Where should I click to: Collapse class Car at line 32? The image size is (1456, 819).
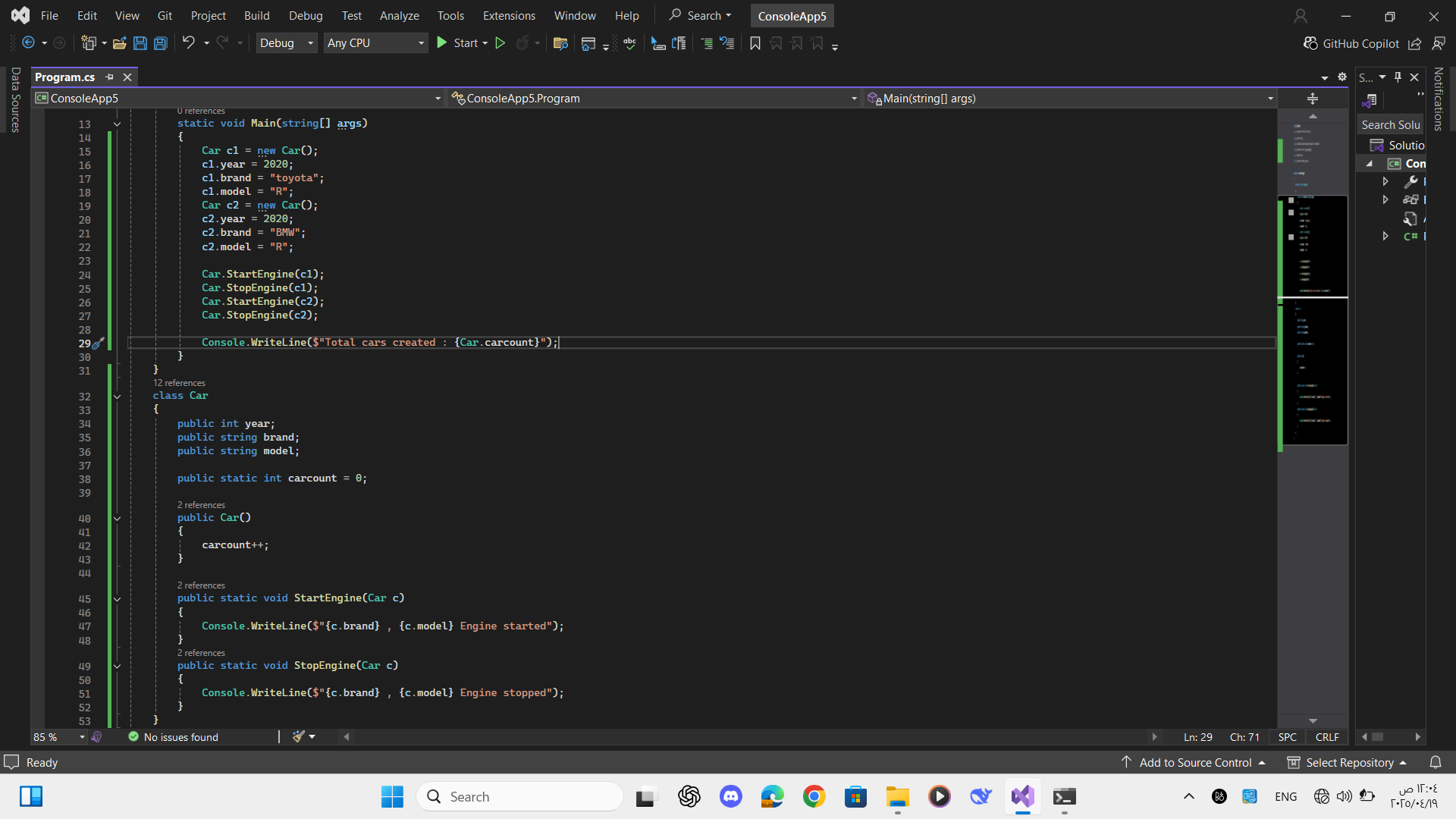117,397
